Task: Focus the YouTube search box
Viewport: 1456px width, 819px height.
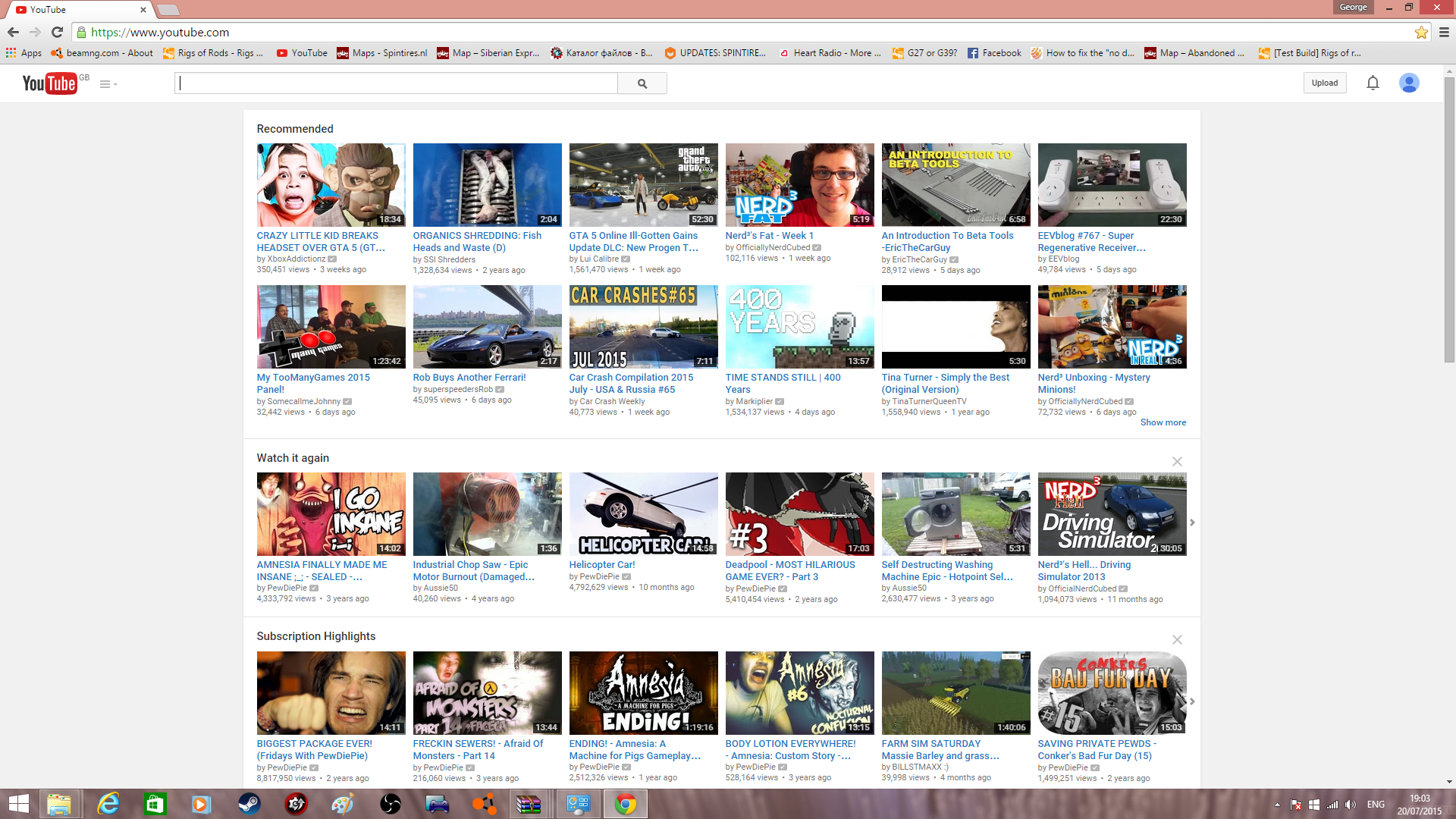Action: [x=396, y=83]
